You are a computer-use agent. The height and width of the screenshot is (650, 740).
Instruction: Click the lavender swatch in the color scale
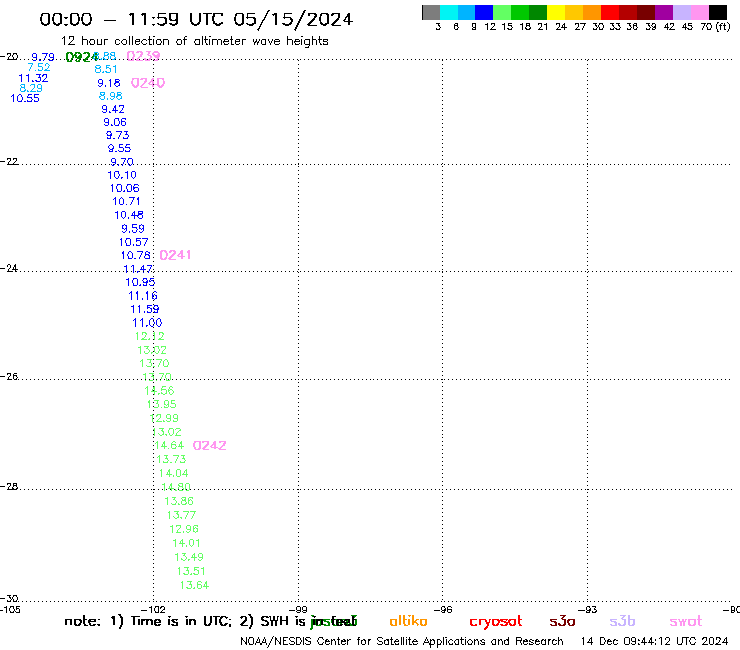click(x=682, y=12)
